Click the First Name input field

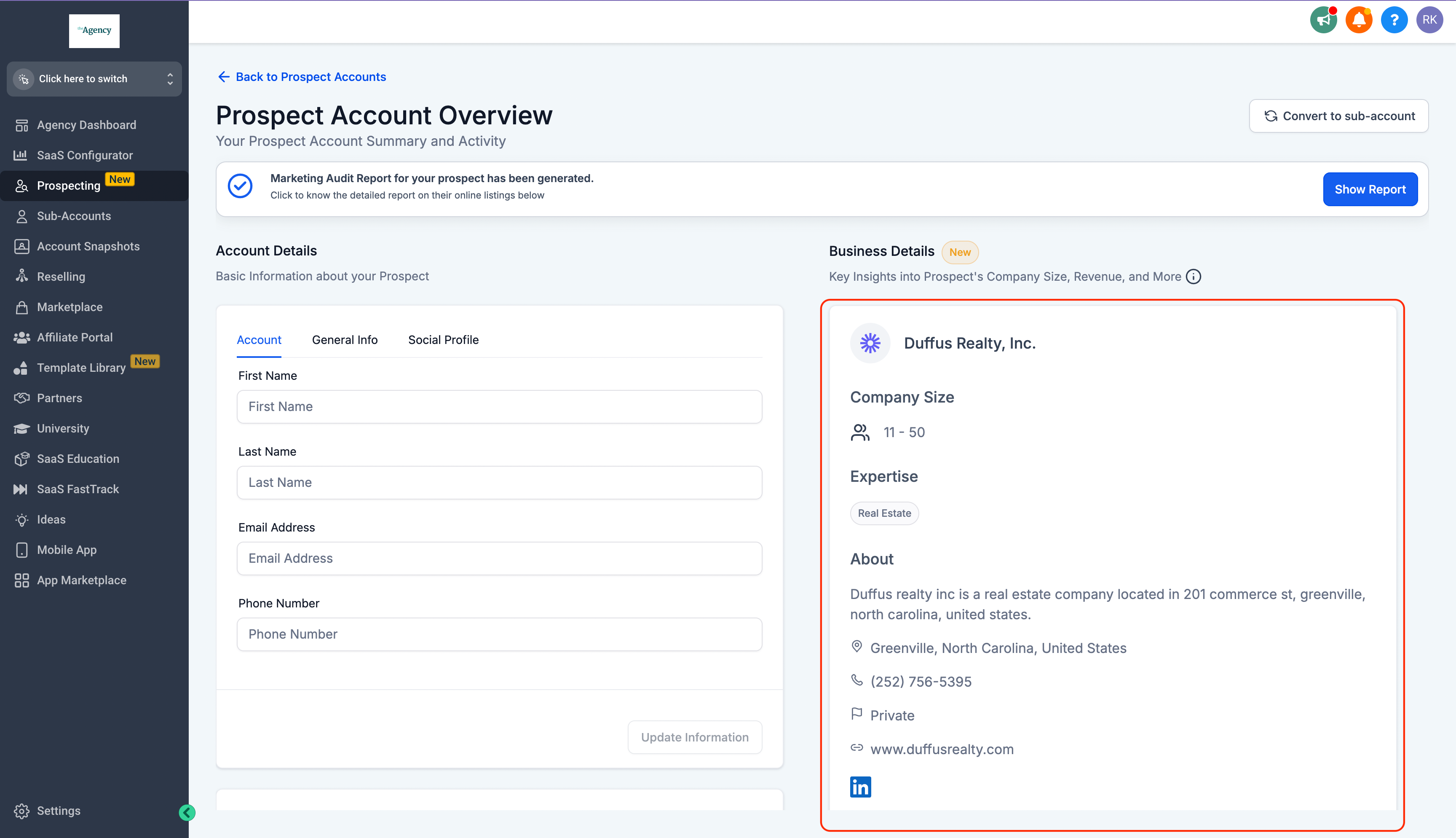point(499,406)
